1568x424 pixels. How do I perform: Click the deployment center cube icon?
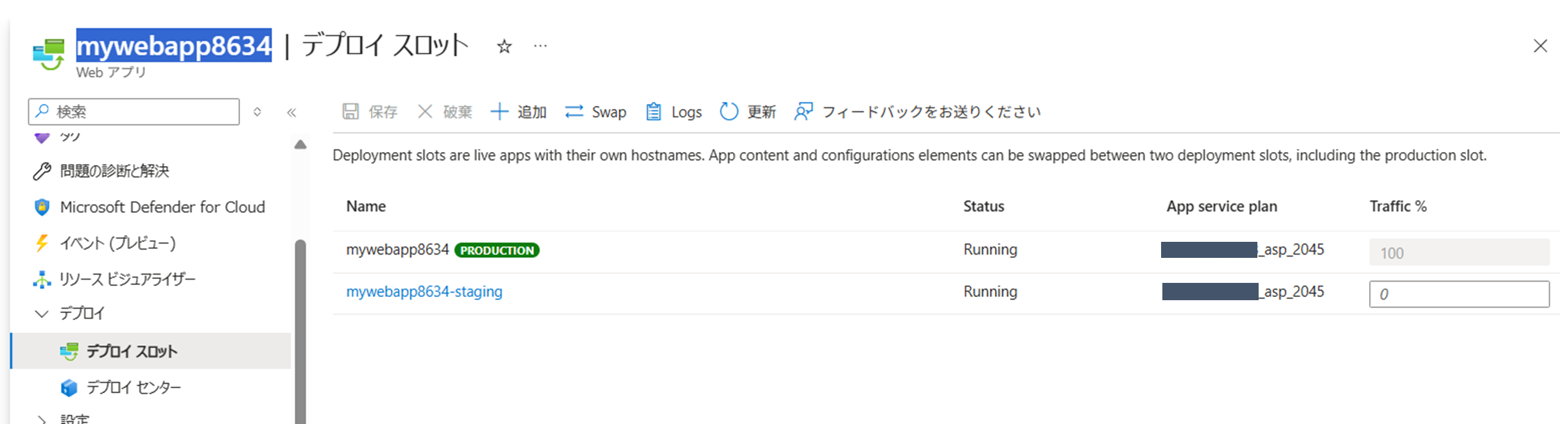[x=69, y=387]
